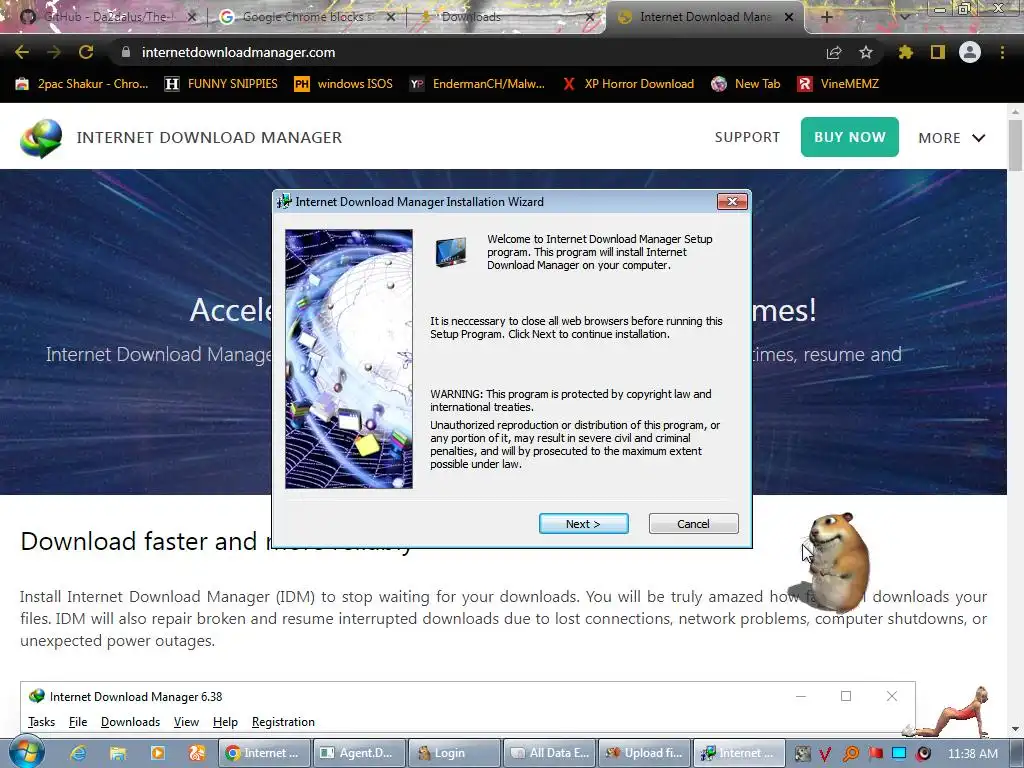Screen dimensions: 1024x768
Task: Click the green BUY NOW button
Action: (850, 137)
